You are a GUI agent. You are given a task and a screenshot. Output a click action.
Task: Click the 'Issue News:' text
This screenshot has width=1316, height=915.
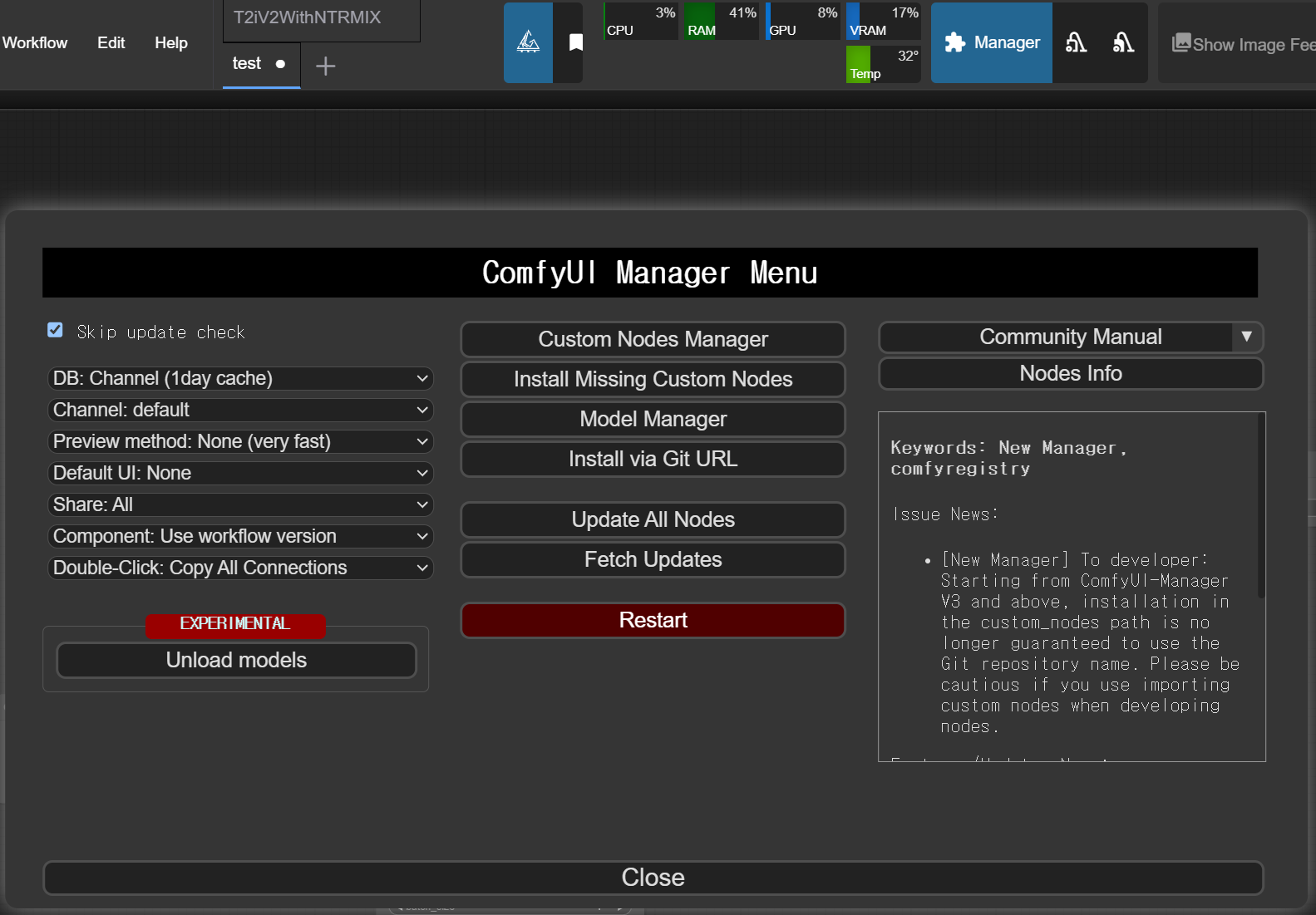pos(945,514)
